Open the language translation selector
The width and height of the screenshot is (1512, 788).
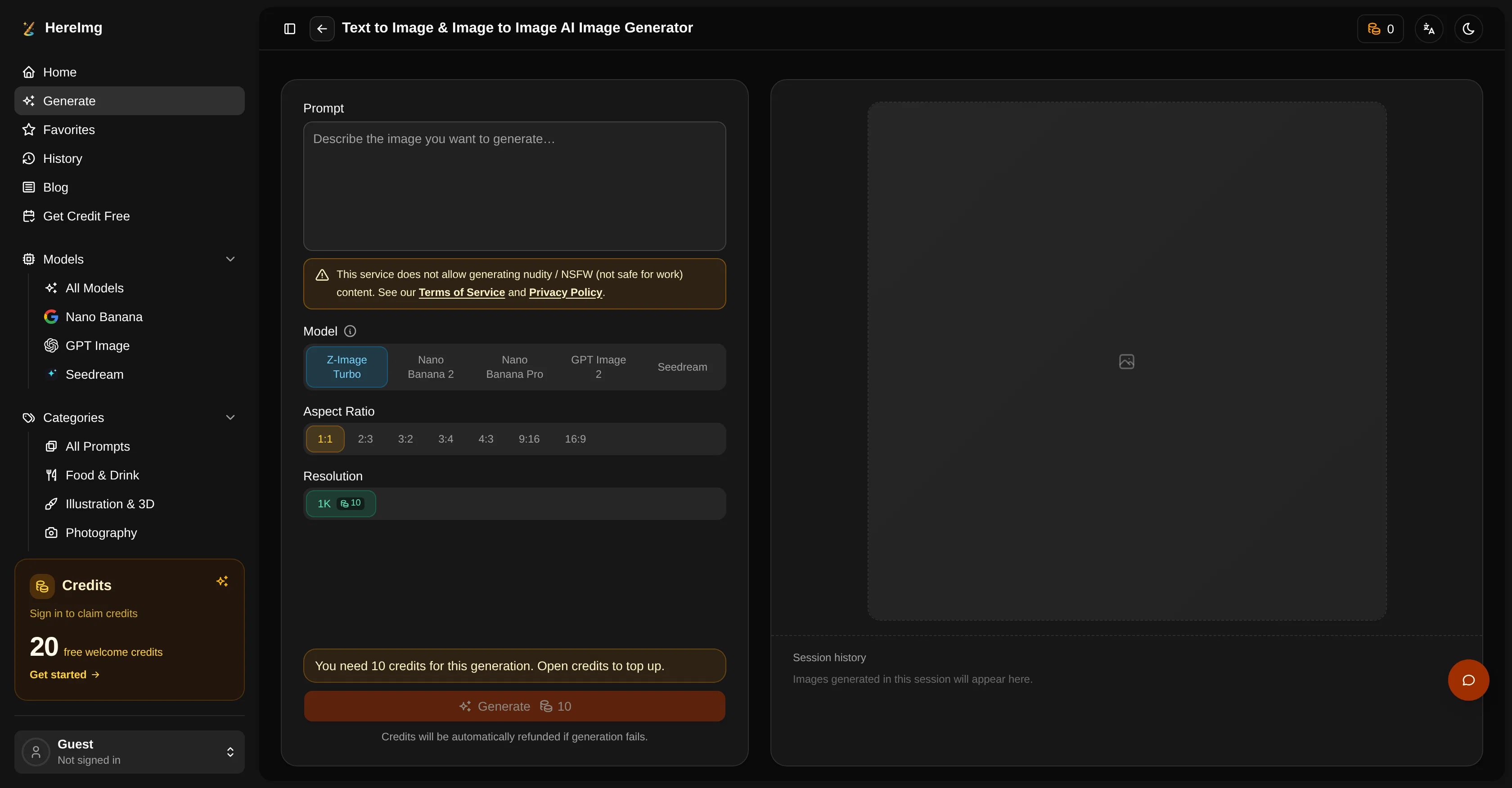tap(1429, 29)
